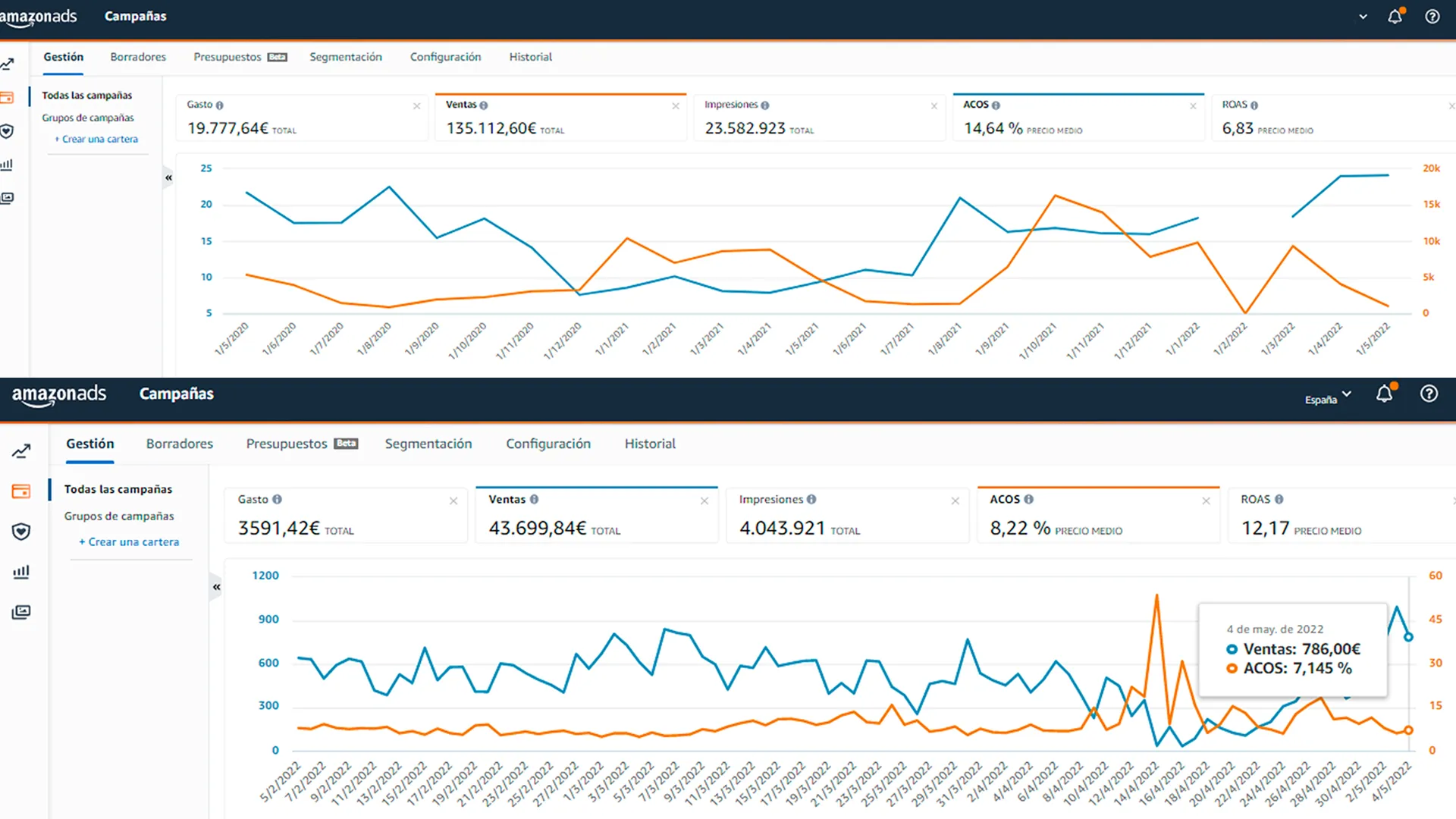This screenshot has height=819, width=1456.
Task: Remove the Gasto 3591,42€ metric card
Action: click(x=453, y=500)
